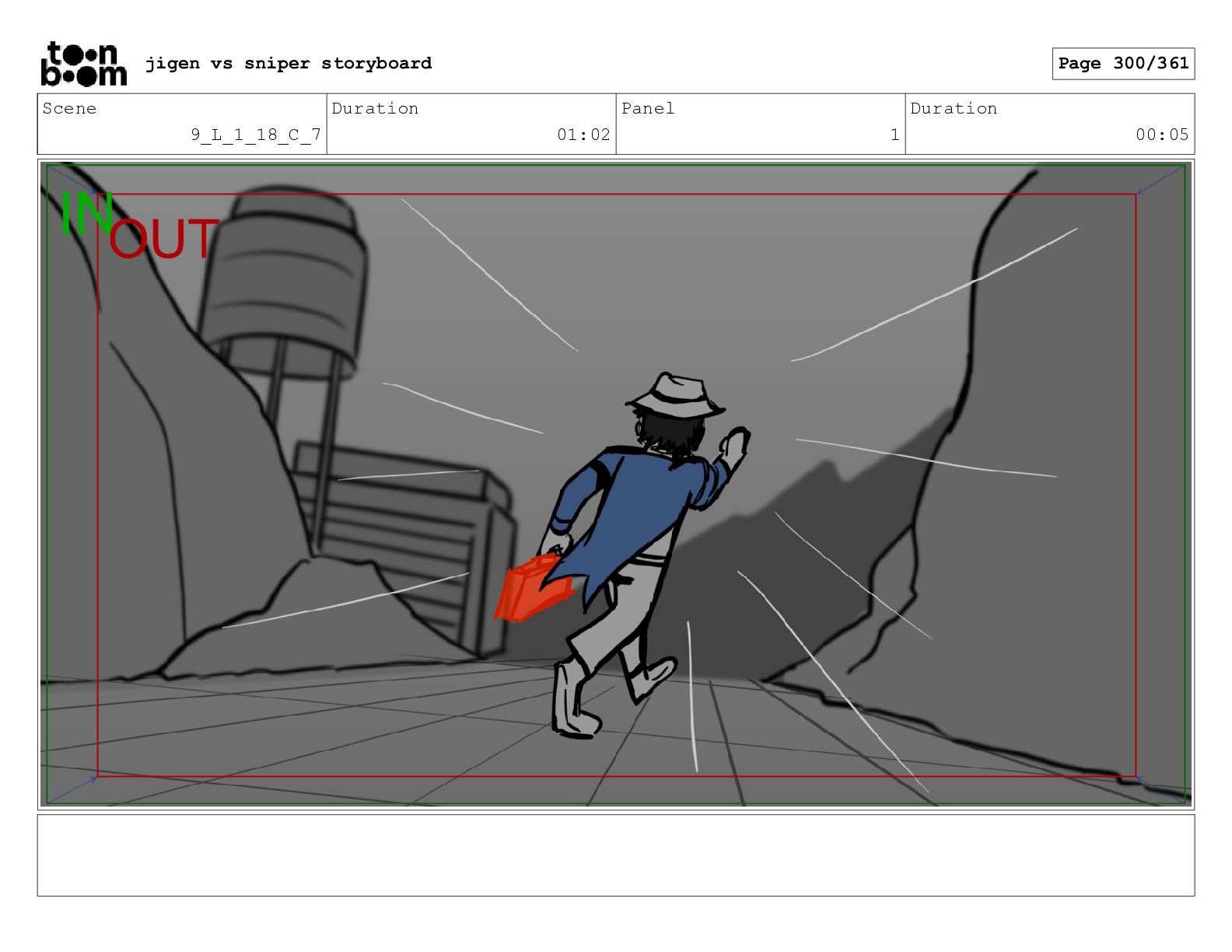Image resolution: width=1232 pixels, height=952 pixels.
Task: Select the panel number "1"
Action: tap(894, 135)
